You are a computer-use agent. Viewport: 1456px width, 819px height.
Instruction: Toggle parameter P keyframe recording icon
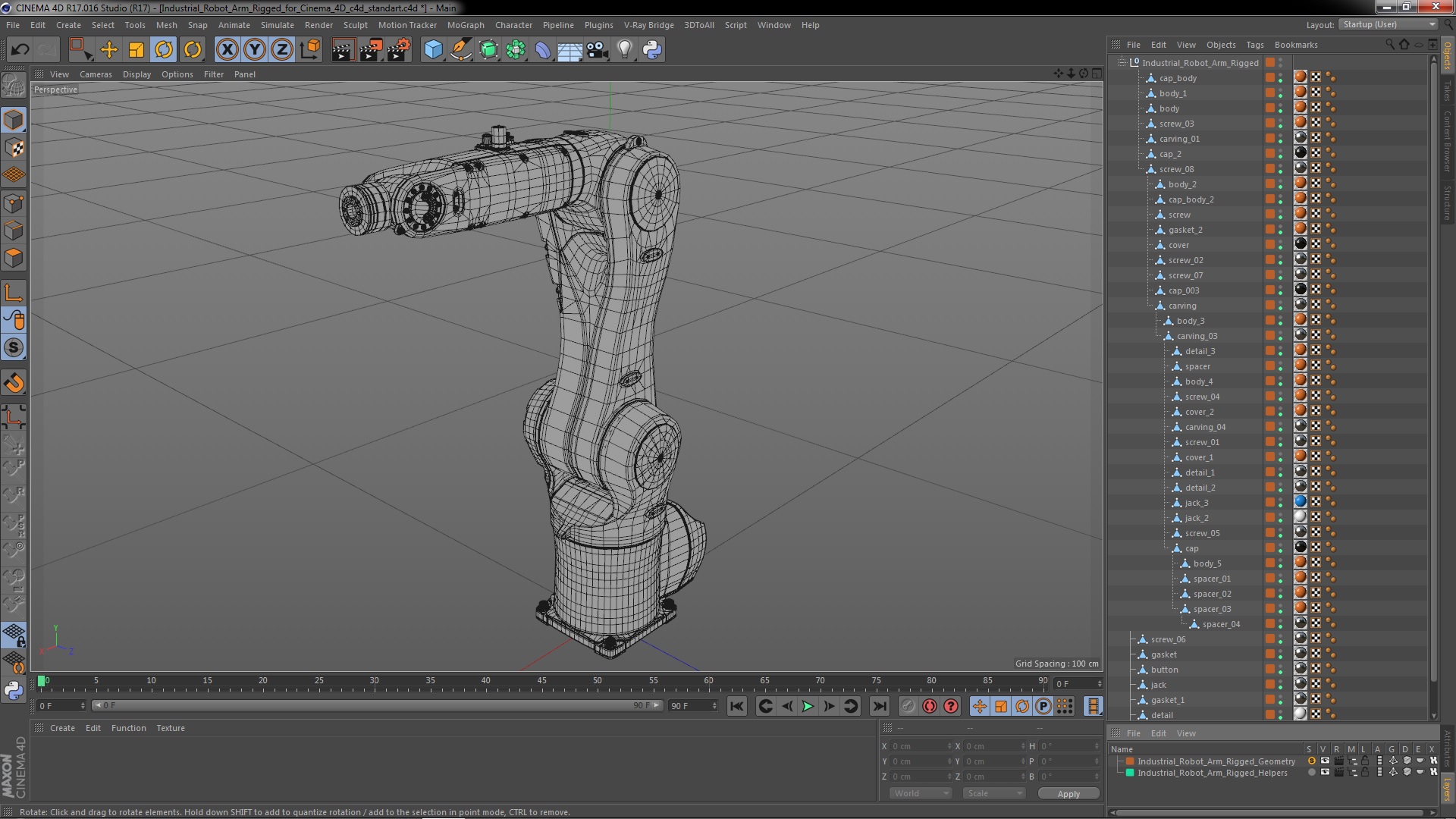pos(1043,707)
